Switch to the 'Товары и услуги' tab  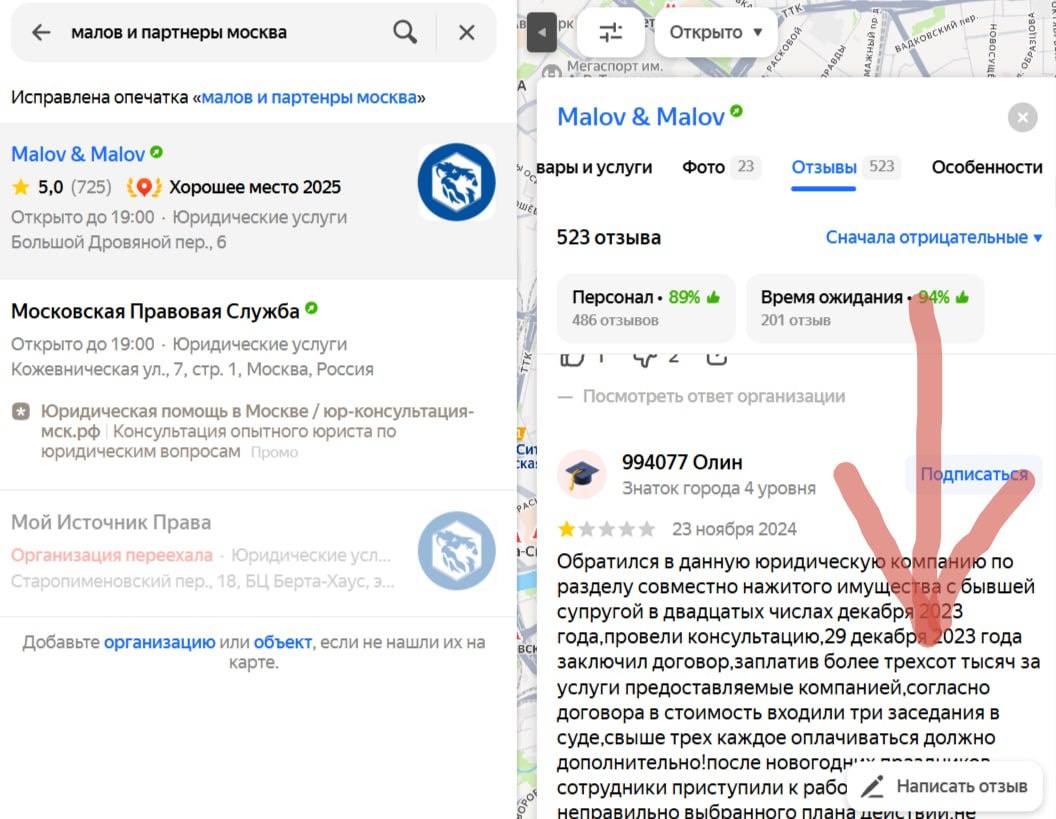595,167
